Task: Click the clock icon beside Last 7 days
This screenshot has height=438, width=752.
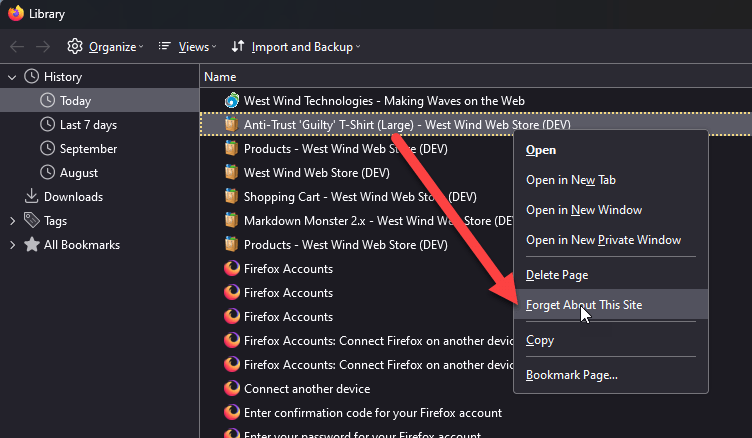Action: click(47, 124)
